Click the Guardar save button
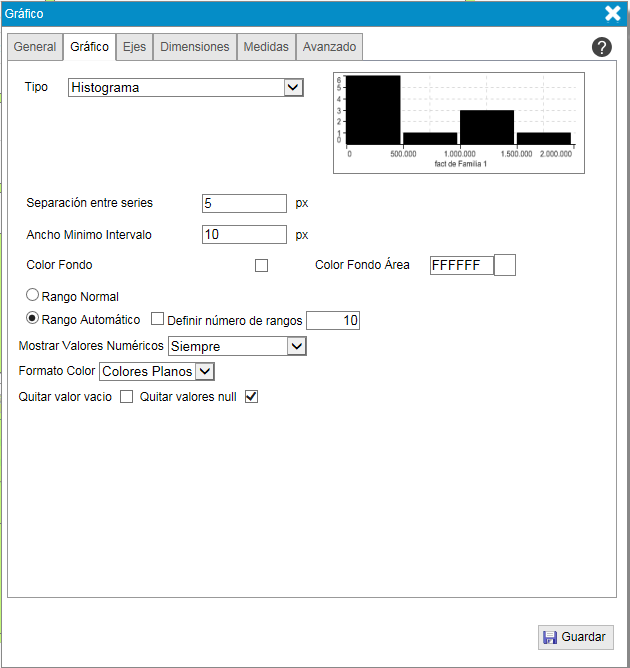The height and width of the screenshot is (668, 630). (575, 637)
